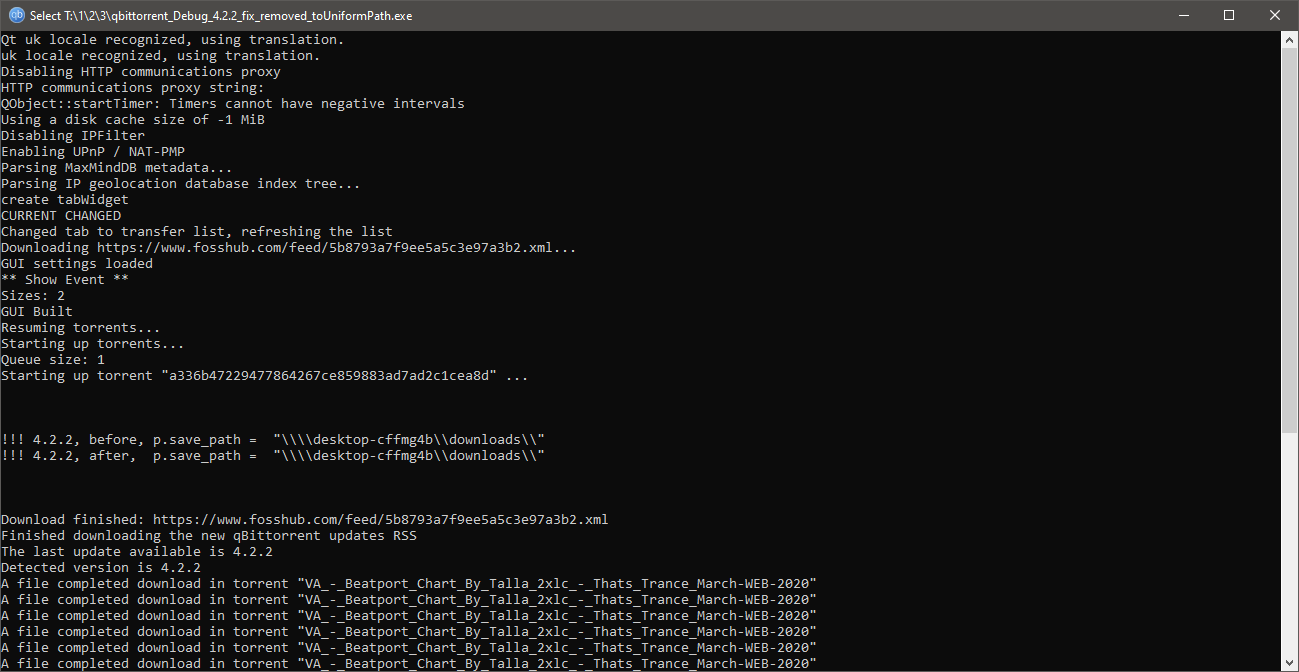The image size is (1299, 672).
Task: Click "Finished downloading the new qBittorrent updates RSS"
Action: 209,536
